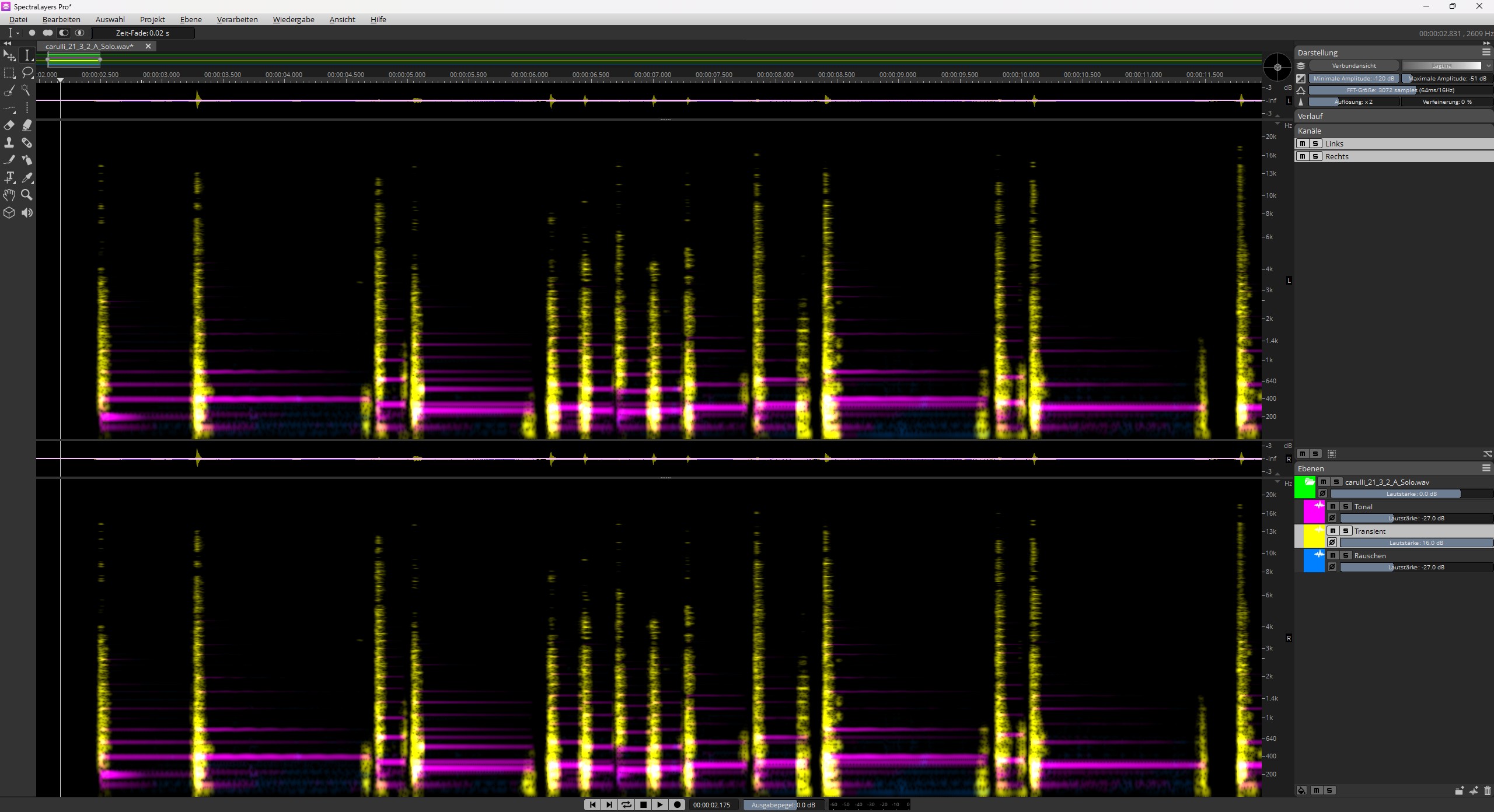Open the Verarbeiten menu
This screenshot has height=812, width=1494.
(x=237, y=19)
